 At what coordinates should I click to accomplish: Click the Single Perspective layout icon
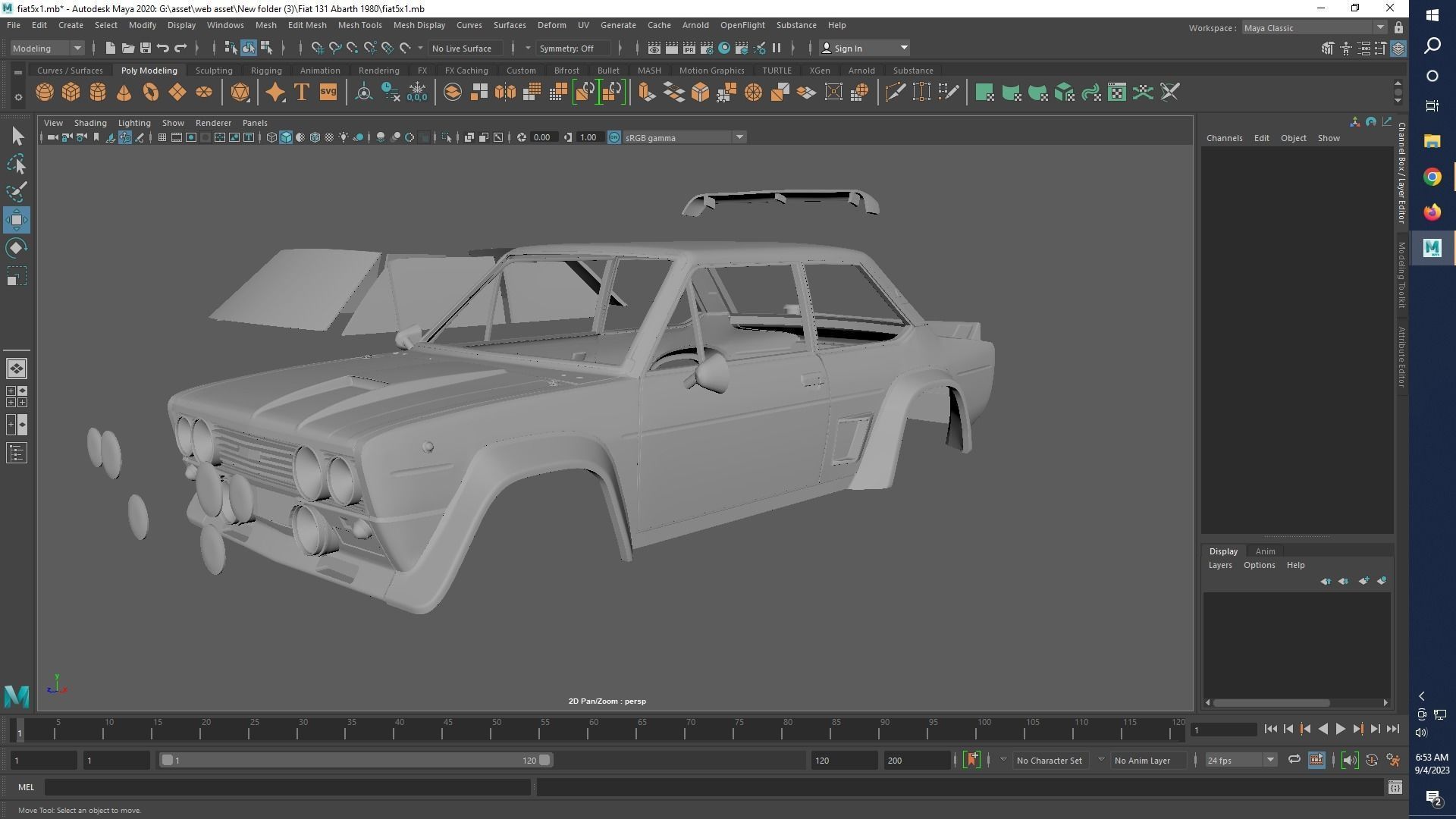coord(17,369)
